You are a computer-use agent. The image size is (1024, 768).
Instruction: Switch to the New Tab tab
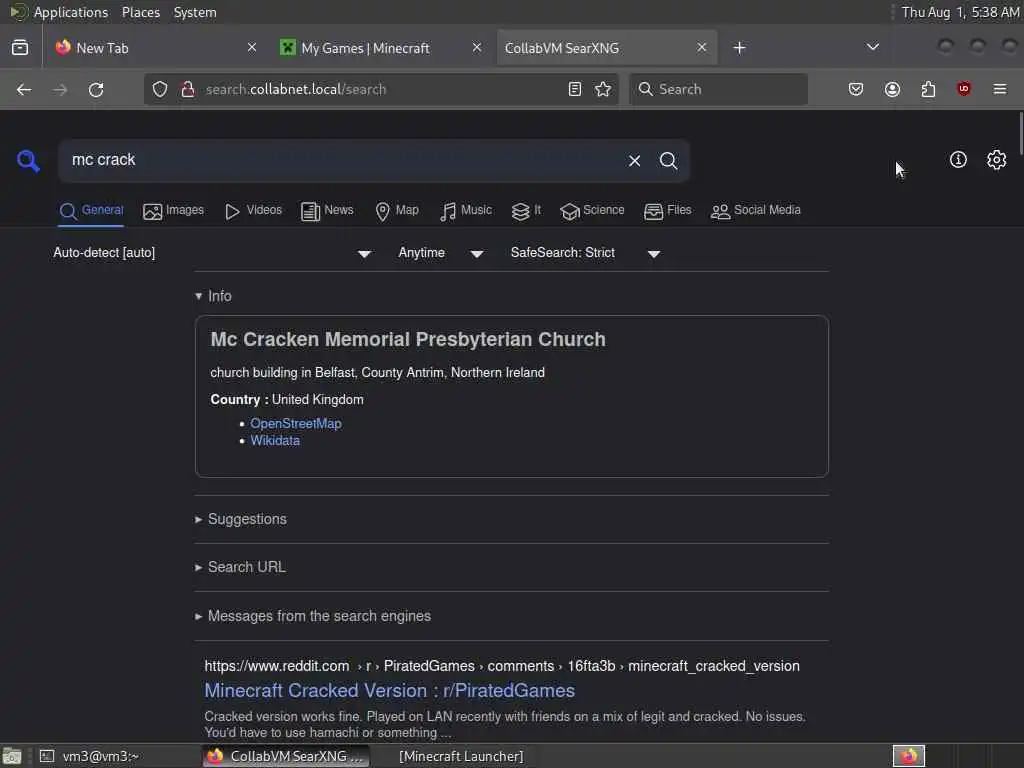pyautogui.click(x=155, y=48)
